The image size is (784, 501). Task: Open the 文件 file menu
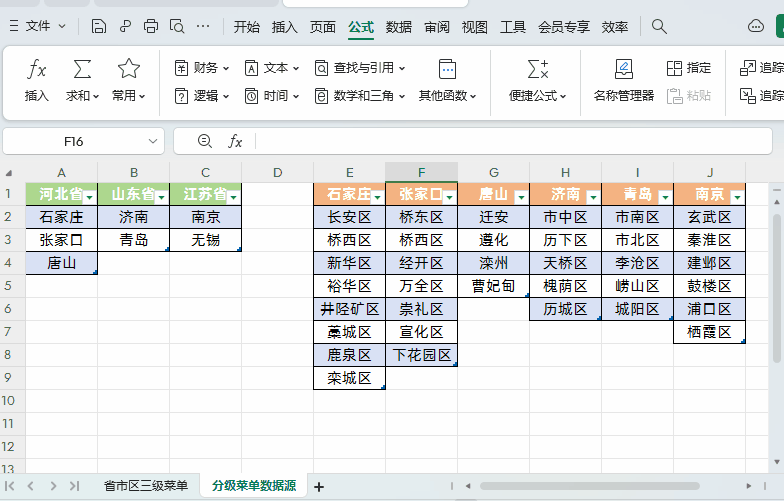(x=38, y=26)
